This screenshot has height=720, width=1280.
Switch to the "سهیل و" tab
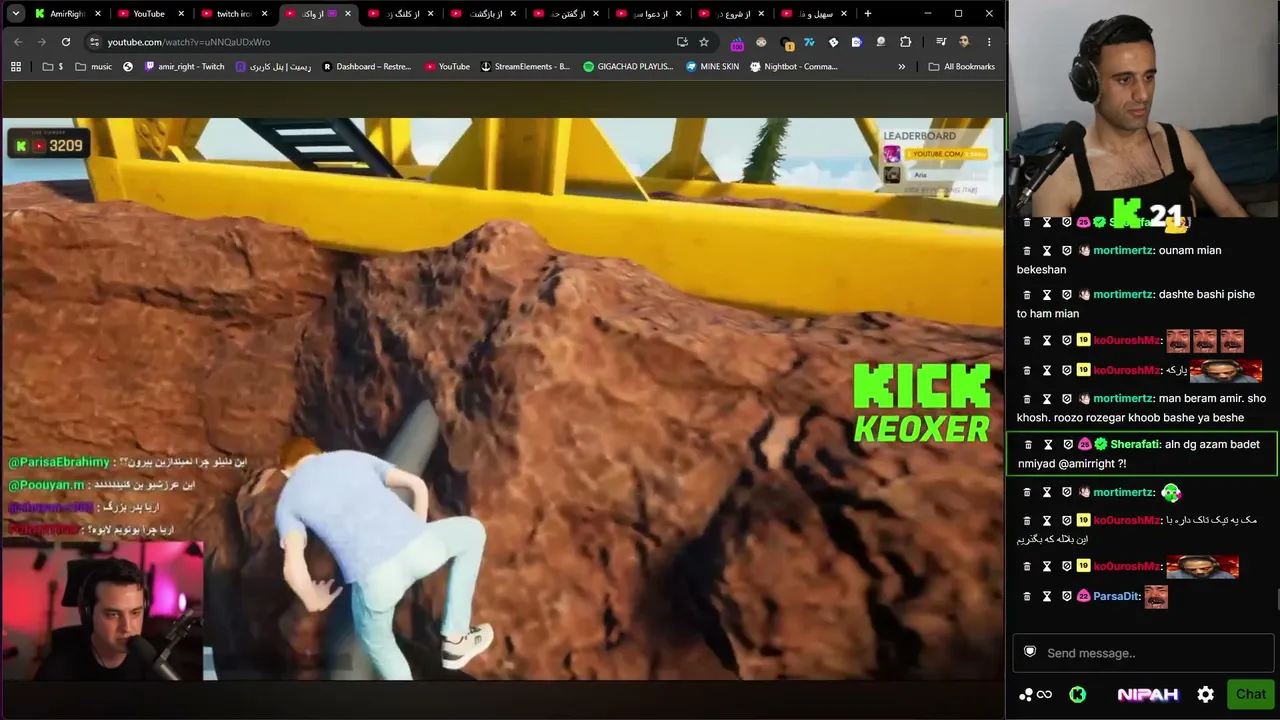814,14
